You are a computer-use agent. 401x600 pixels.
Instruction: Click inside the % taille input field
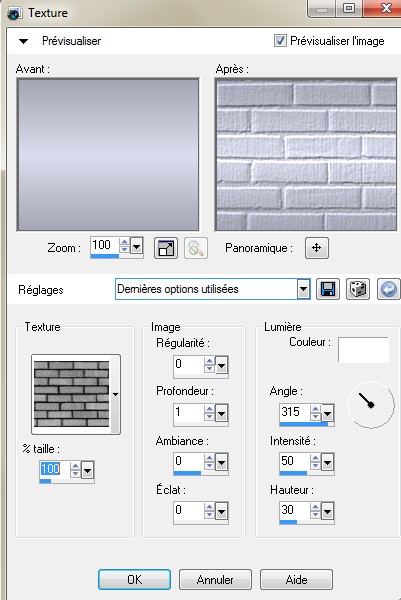55,469
